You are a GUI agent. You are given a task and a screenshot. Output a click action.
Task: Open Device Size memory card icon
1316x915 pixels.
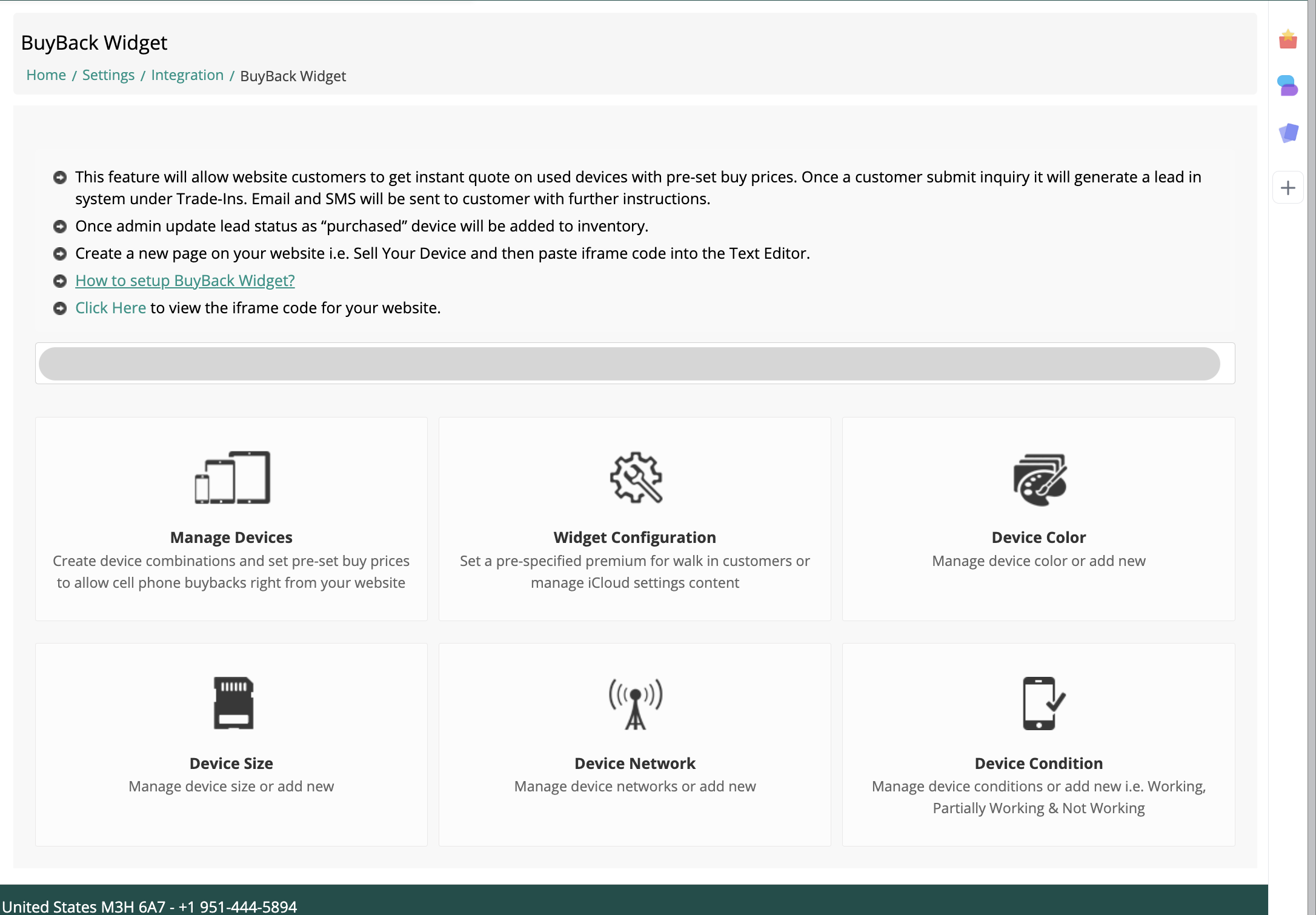point(233,703)
